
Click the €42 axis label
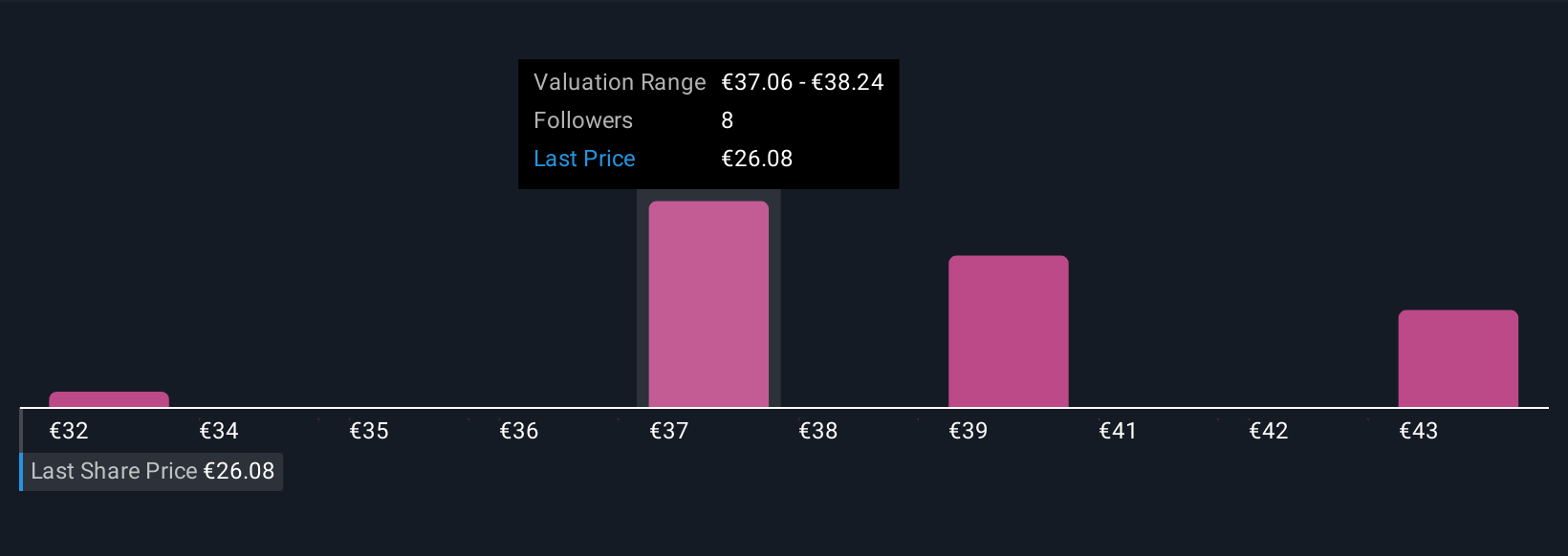click(x=1269, y=431)
